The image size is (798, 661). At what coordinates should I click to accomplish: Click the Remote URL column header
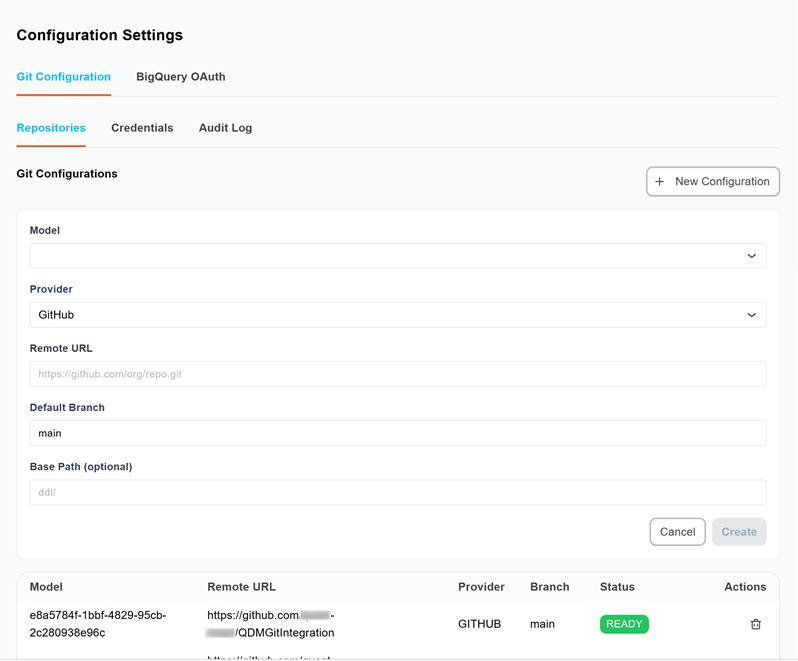[241, 587]
